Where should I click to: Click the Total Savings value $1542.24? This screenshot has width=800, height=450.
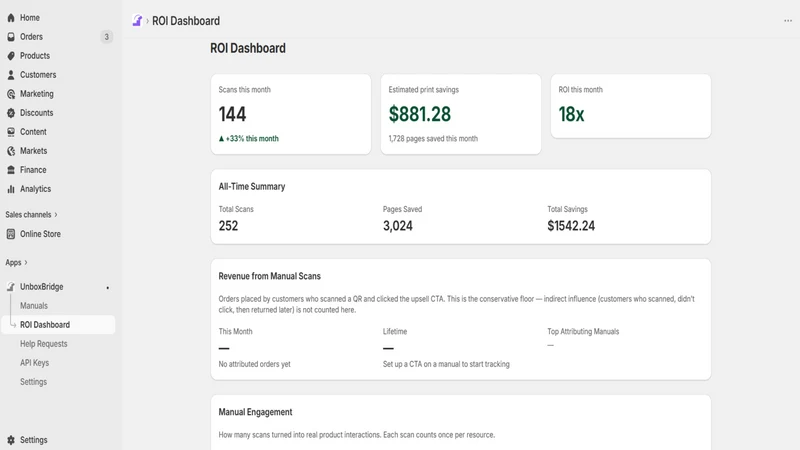click(571, 226)
